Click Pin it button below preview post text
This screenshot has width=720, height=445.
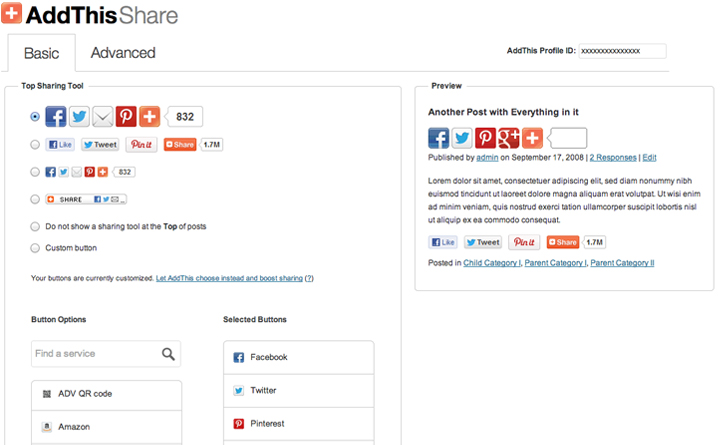524,242
